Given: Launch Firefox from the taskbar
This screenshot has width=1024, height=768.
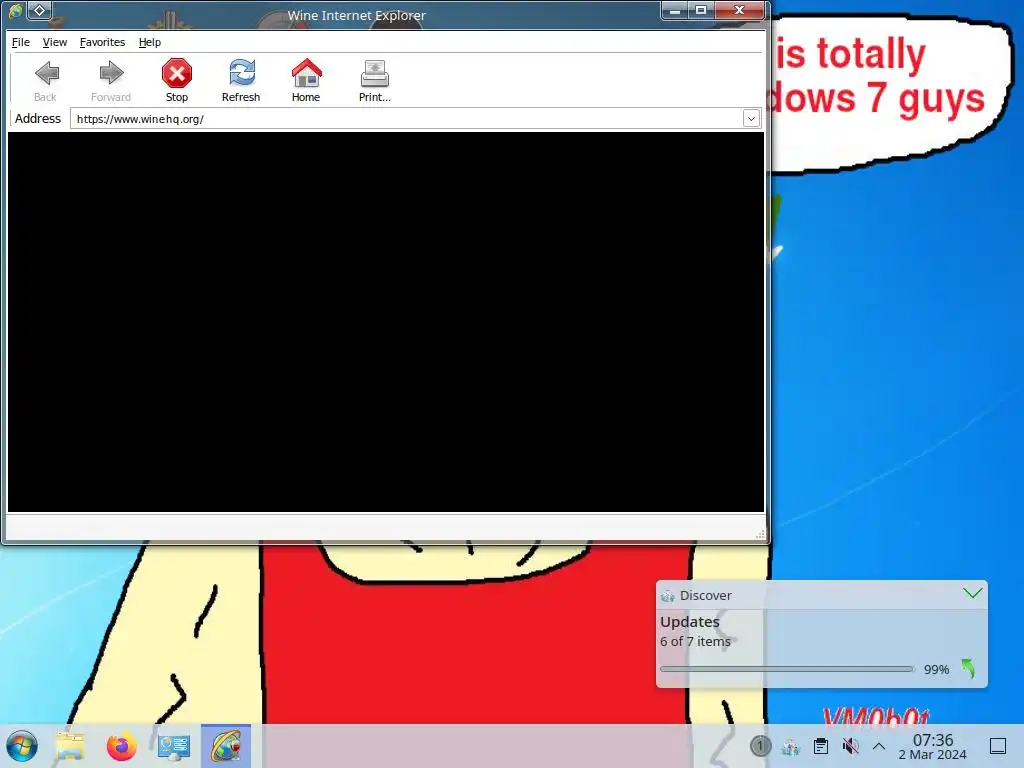Looking at the screenshot, I should pos(121,746).
